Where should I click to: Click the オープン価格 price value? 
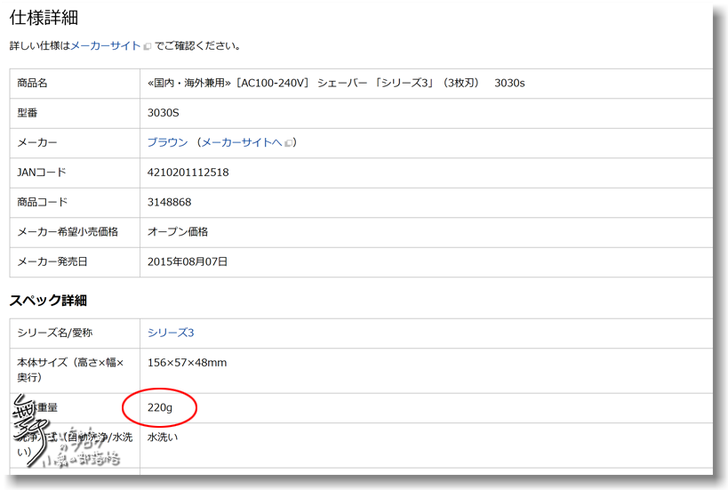point(177,232)
